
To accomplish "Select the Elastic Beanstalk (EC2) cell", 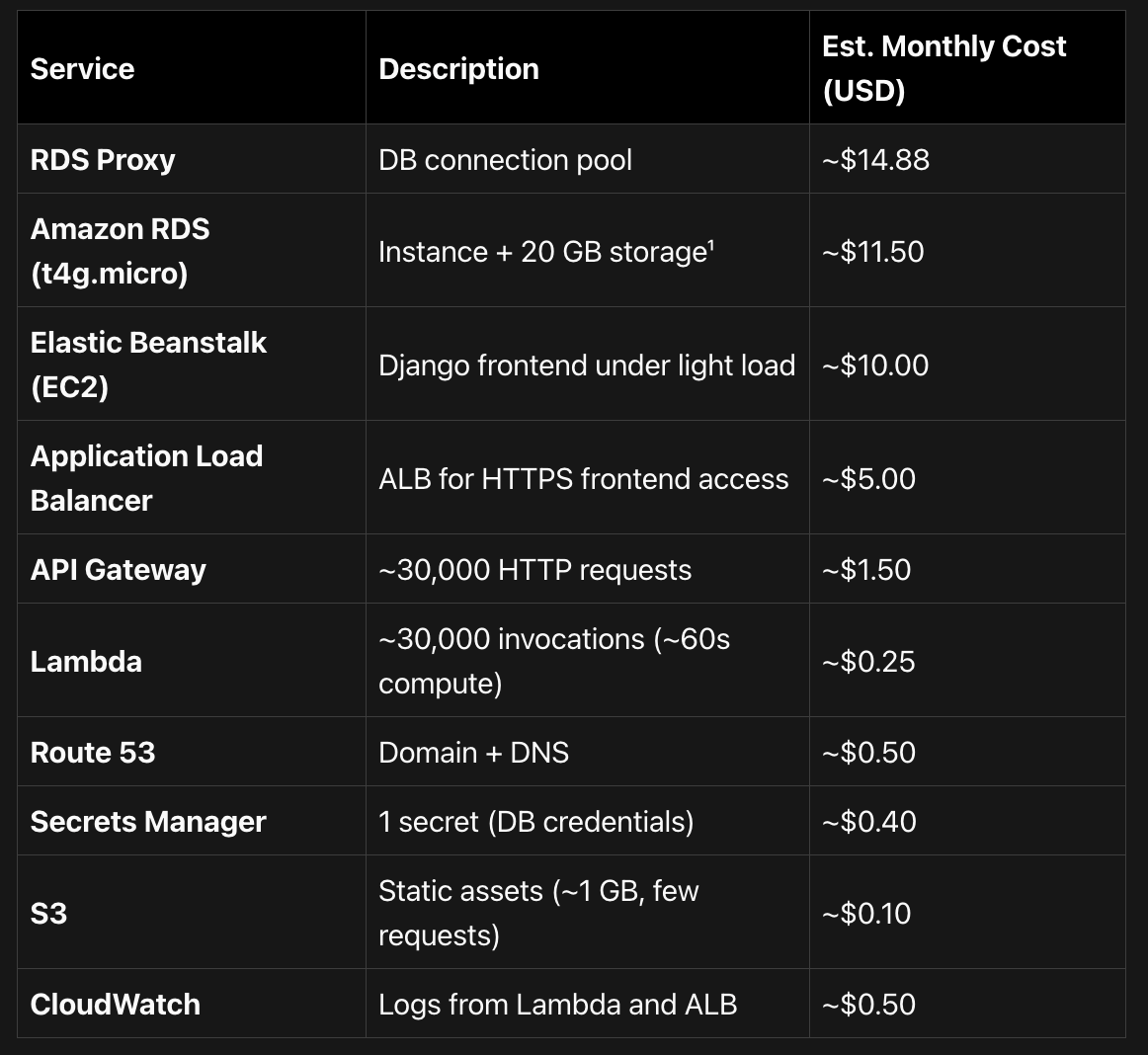I will [x=148, y=365].
